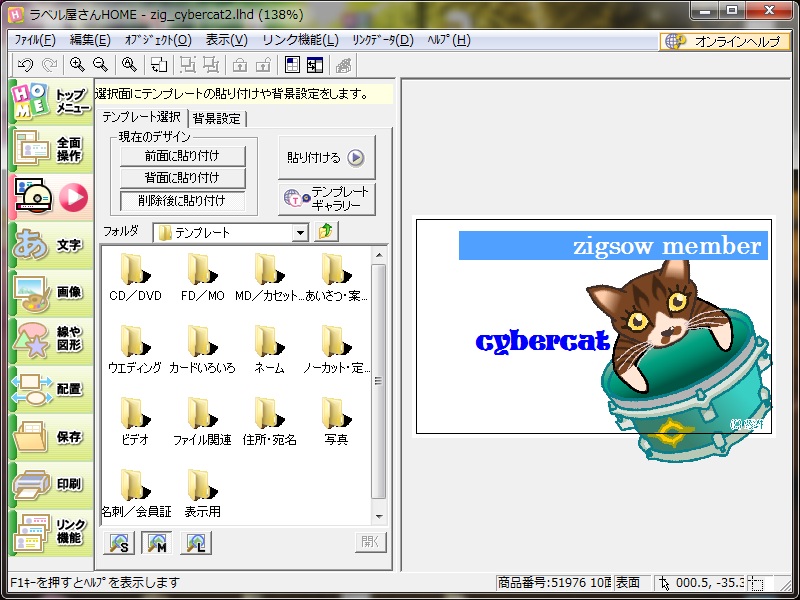Click the bring to front toolbar icon

[188, 65]
